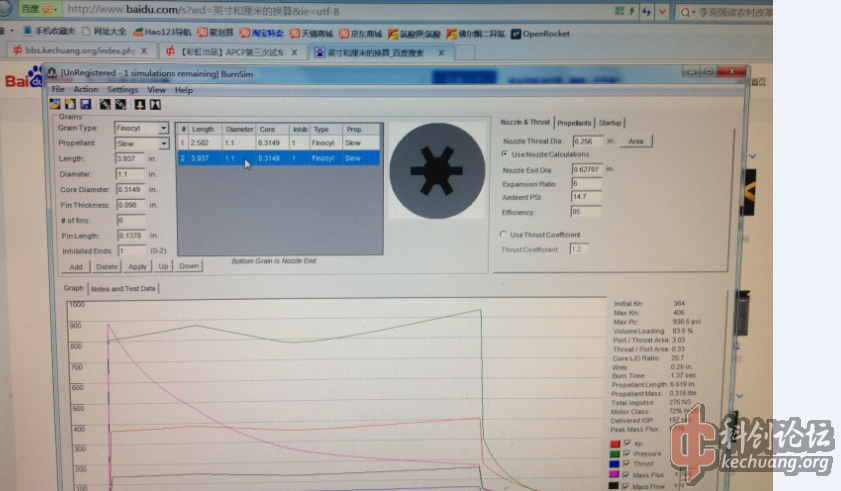
Task: Select Use Thrust Coefficient radio button
Action: tap(503, 234)
